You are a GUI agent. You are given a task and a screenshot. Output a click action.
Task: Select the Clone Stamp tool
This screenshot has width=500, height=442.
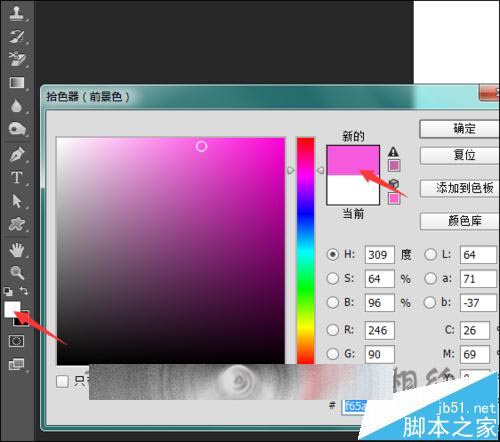17,13
